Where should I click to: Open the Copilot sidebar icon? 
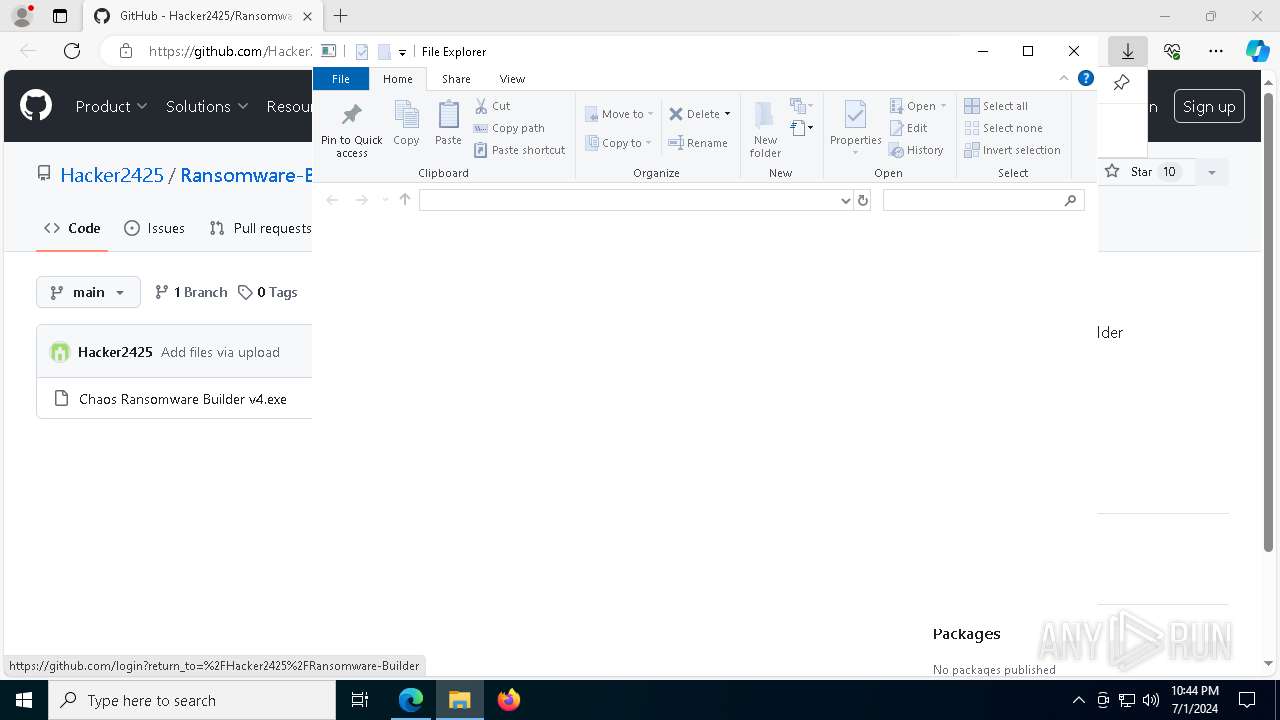pos(1257,51)
